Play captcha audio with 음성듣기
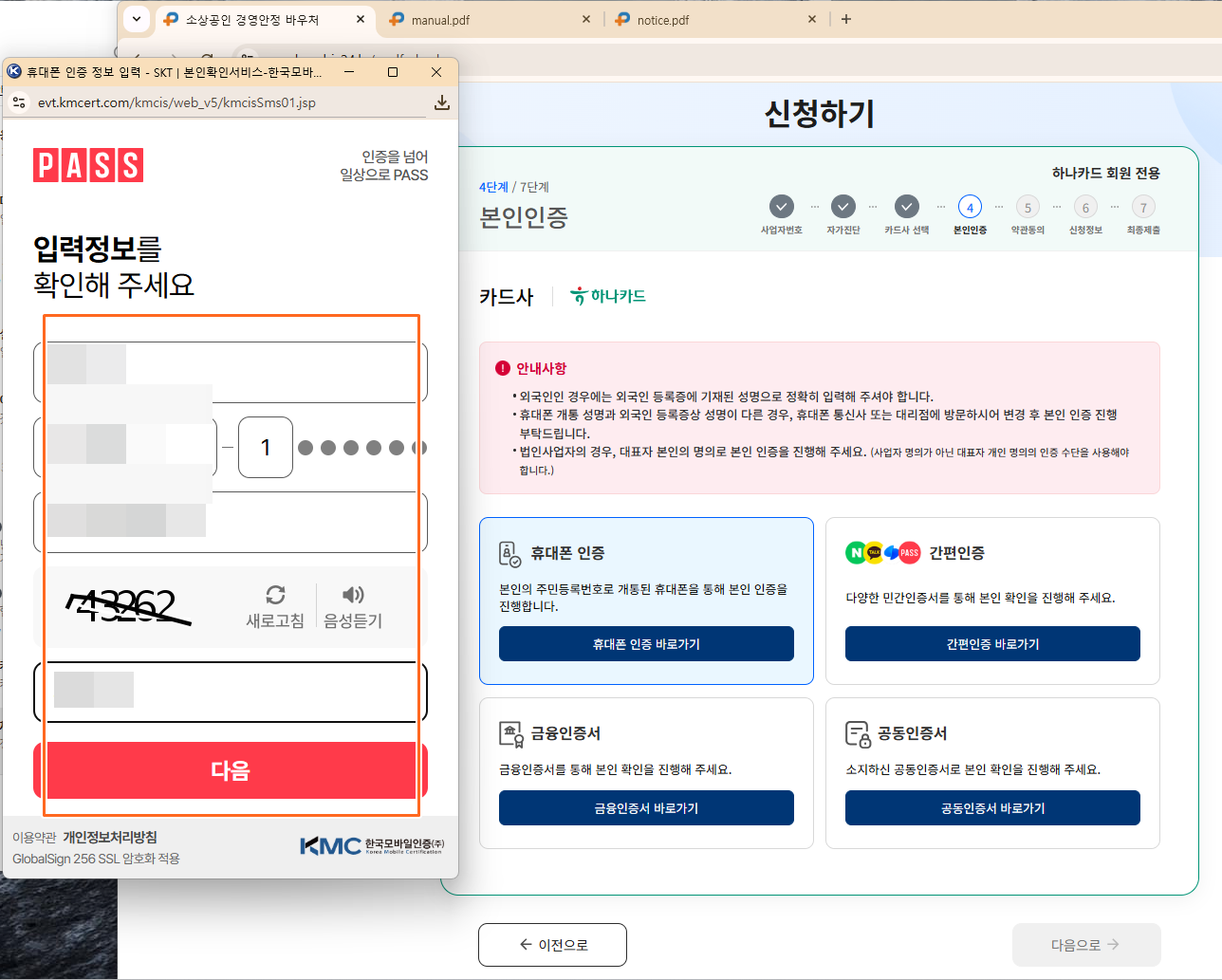The width and height of the screenshot is (1222, 980). [353, 607]
